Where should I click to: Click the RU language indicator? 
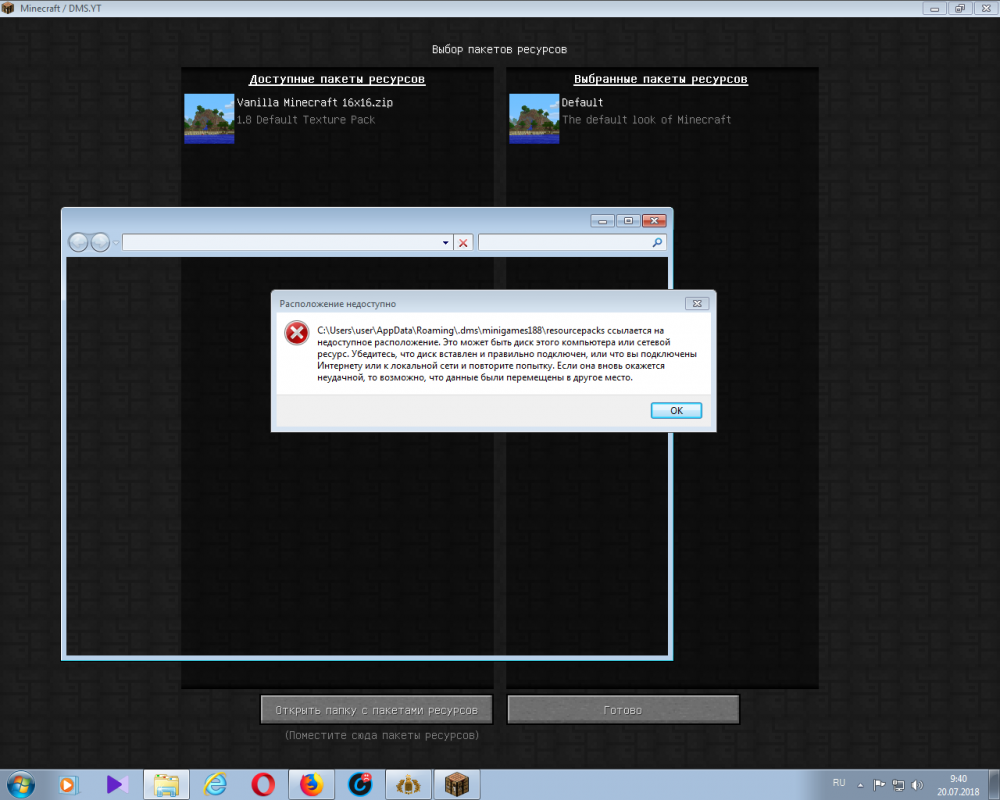839,783
